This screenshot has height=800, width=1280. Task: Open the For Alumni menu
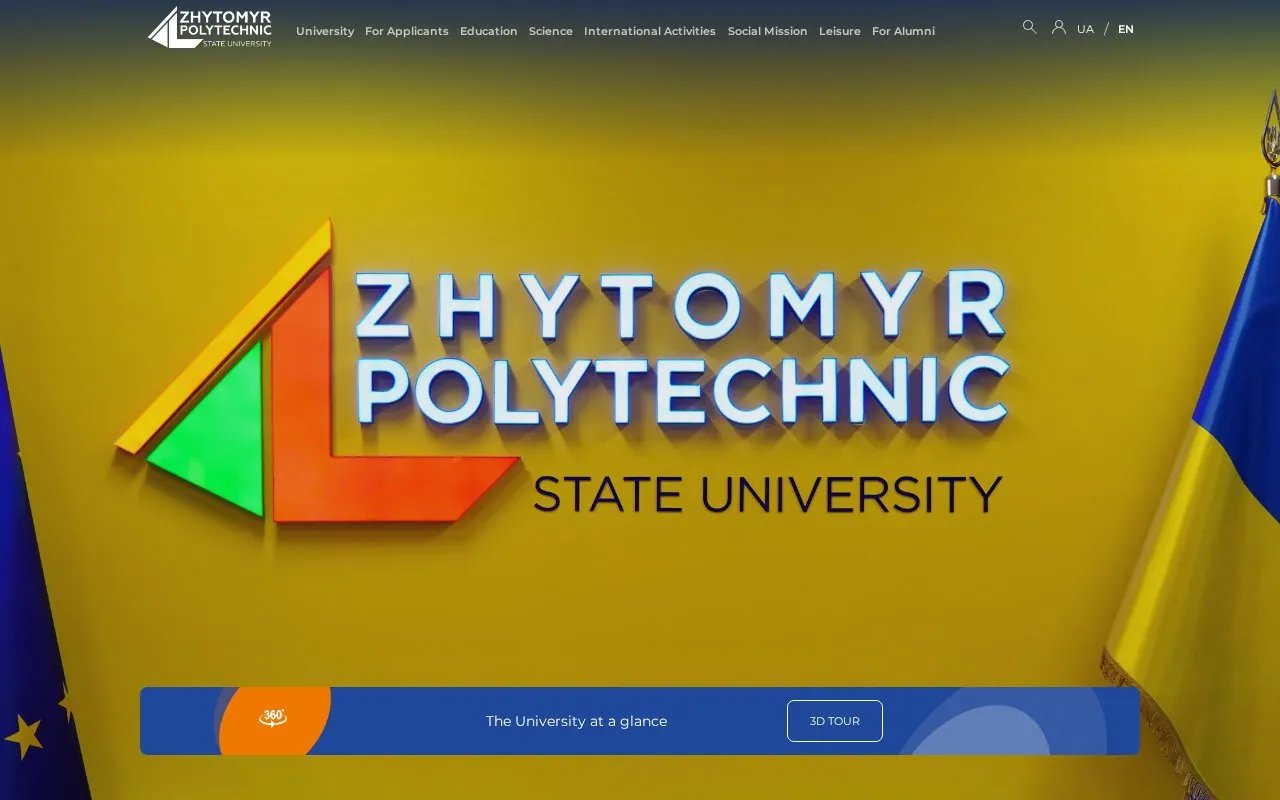click(903, 31)
